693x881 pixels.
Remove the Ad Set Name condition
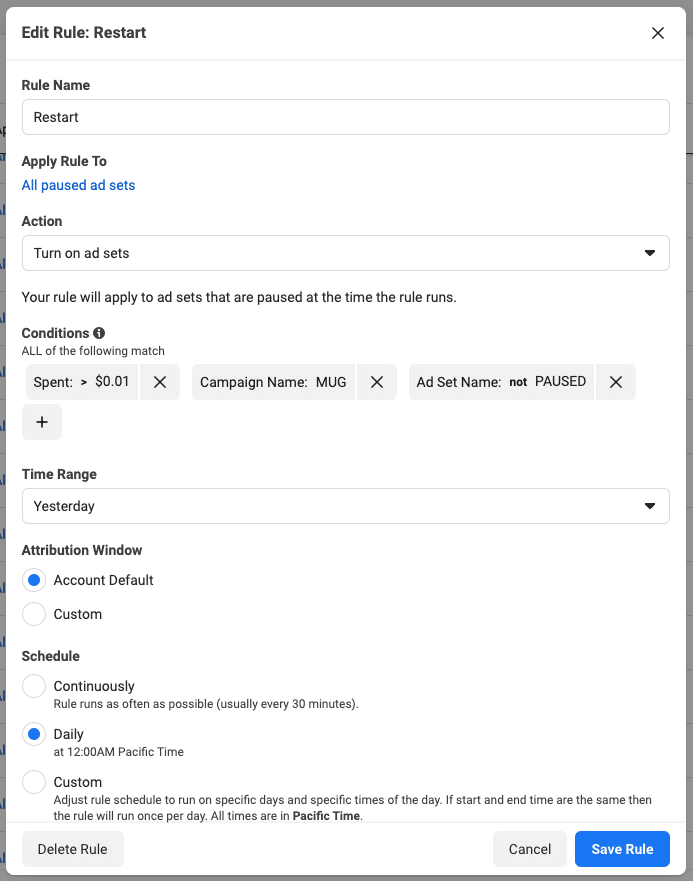616,382
